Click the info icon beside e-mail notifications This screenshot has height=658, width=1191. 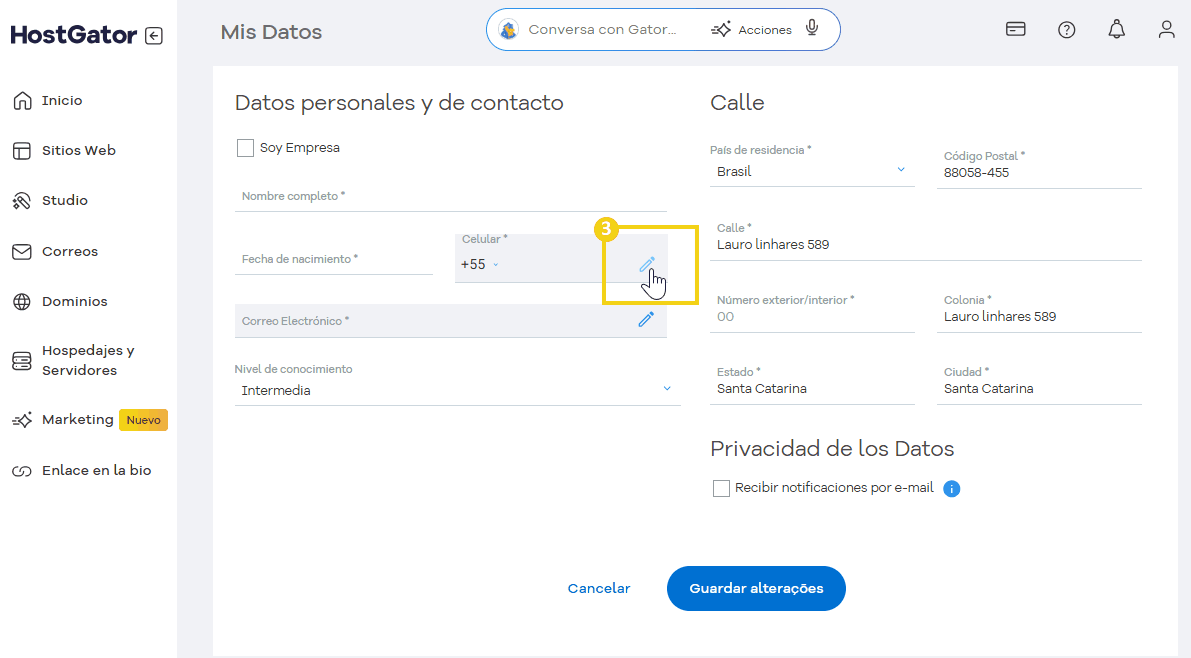point(952,489)
